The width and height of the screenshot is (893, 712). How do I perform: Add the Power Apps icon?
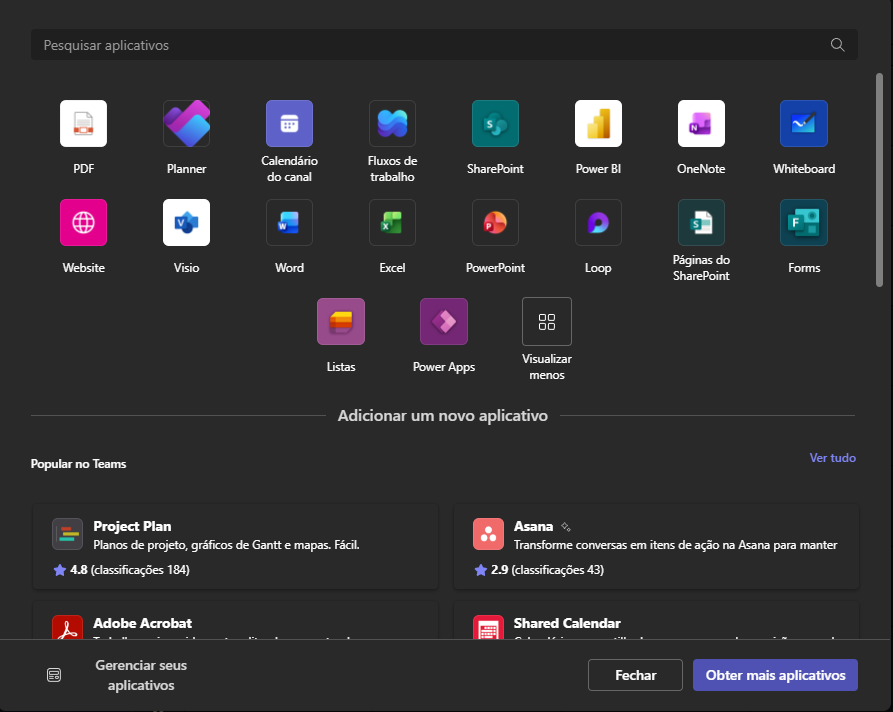444,322
